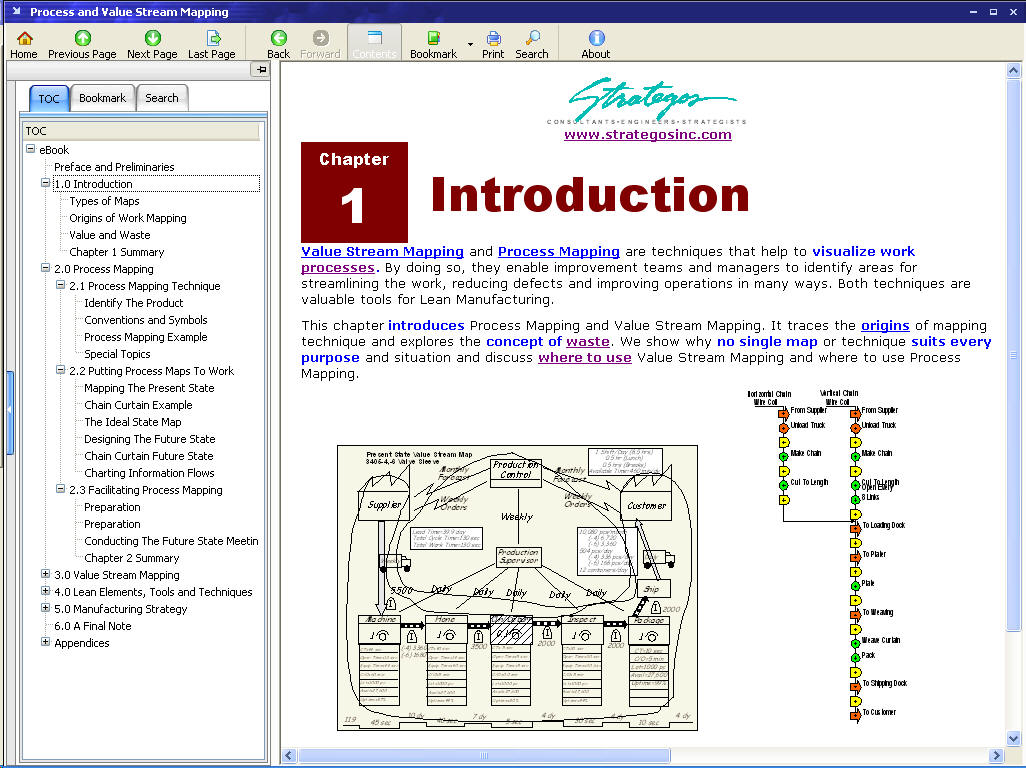Screen dimensions: 1026x768
Task: Select Process Mapping Example topic
Action: click(145, 337)
